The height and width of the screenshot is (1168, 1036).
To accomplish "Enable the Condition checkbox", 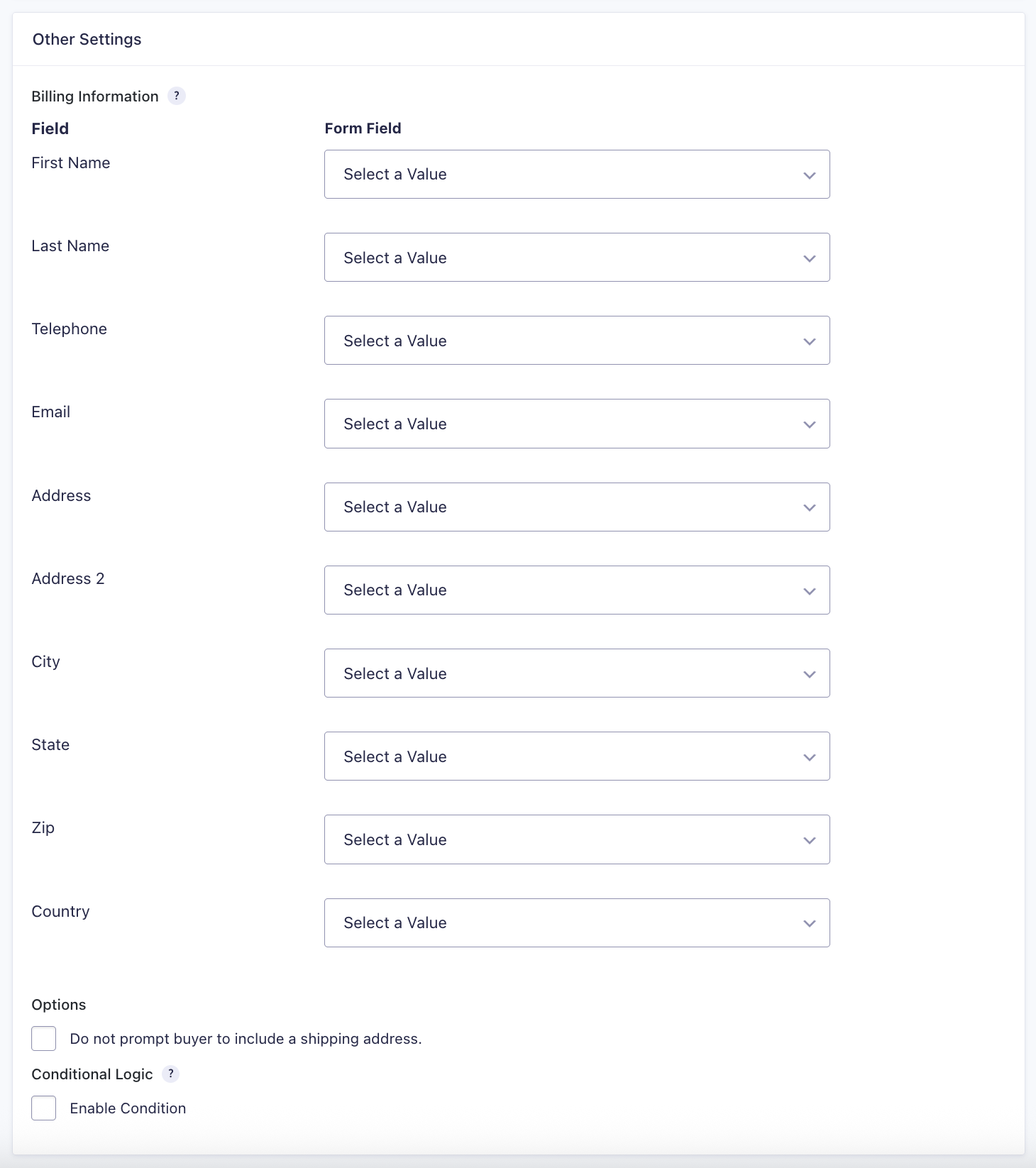I will (x=44, y=1108).
